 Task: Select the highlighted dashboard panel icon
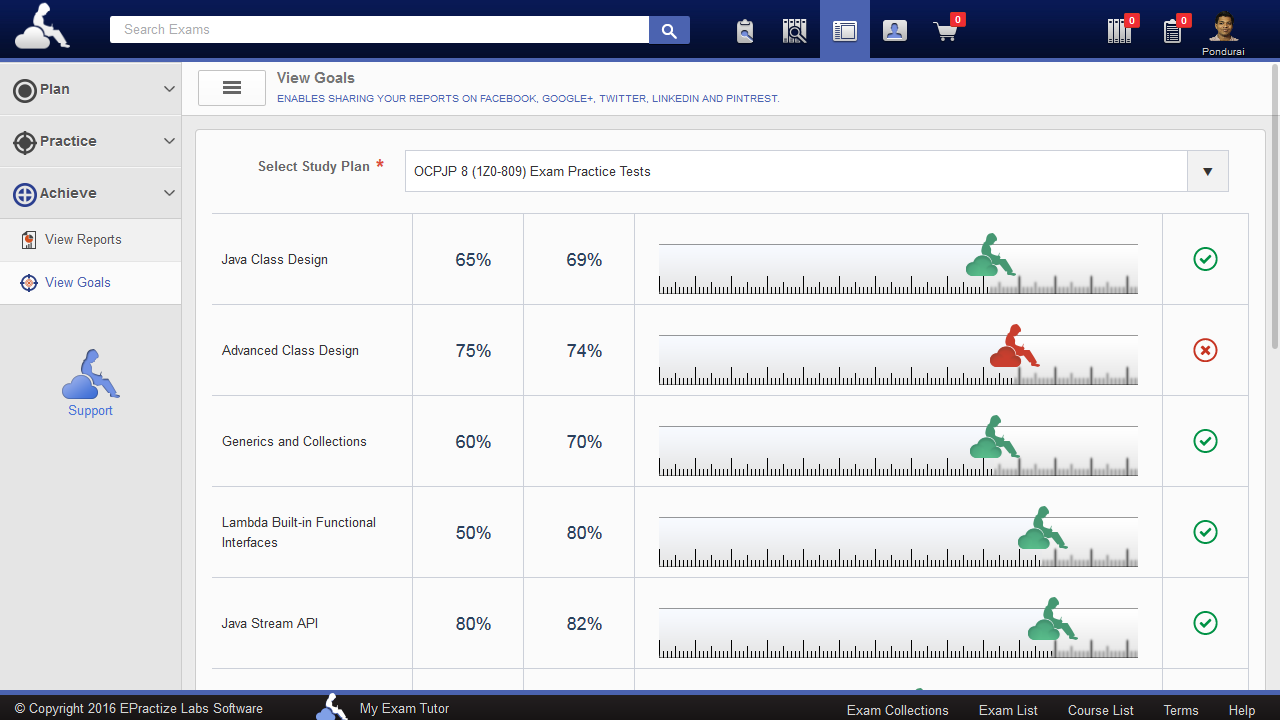[x=845, y=31]
